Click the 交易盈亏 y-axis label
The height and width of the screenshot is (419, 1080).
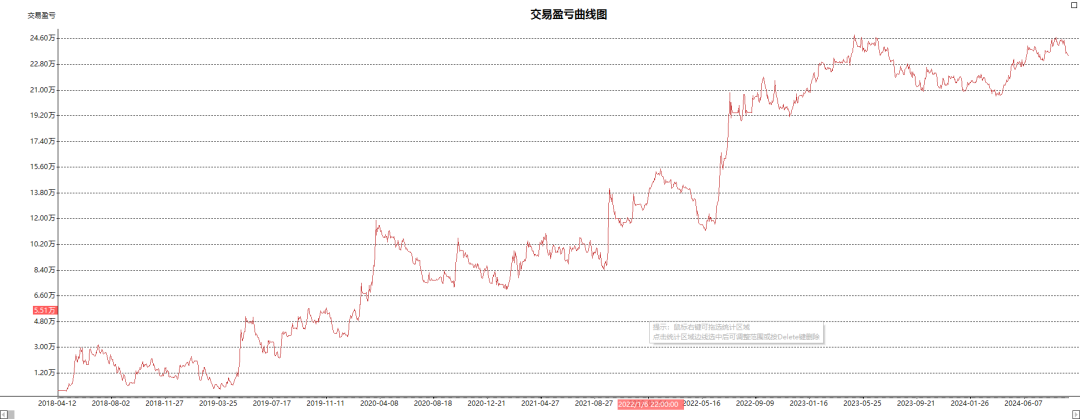(41, 16)
